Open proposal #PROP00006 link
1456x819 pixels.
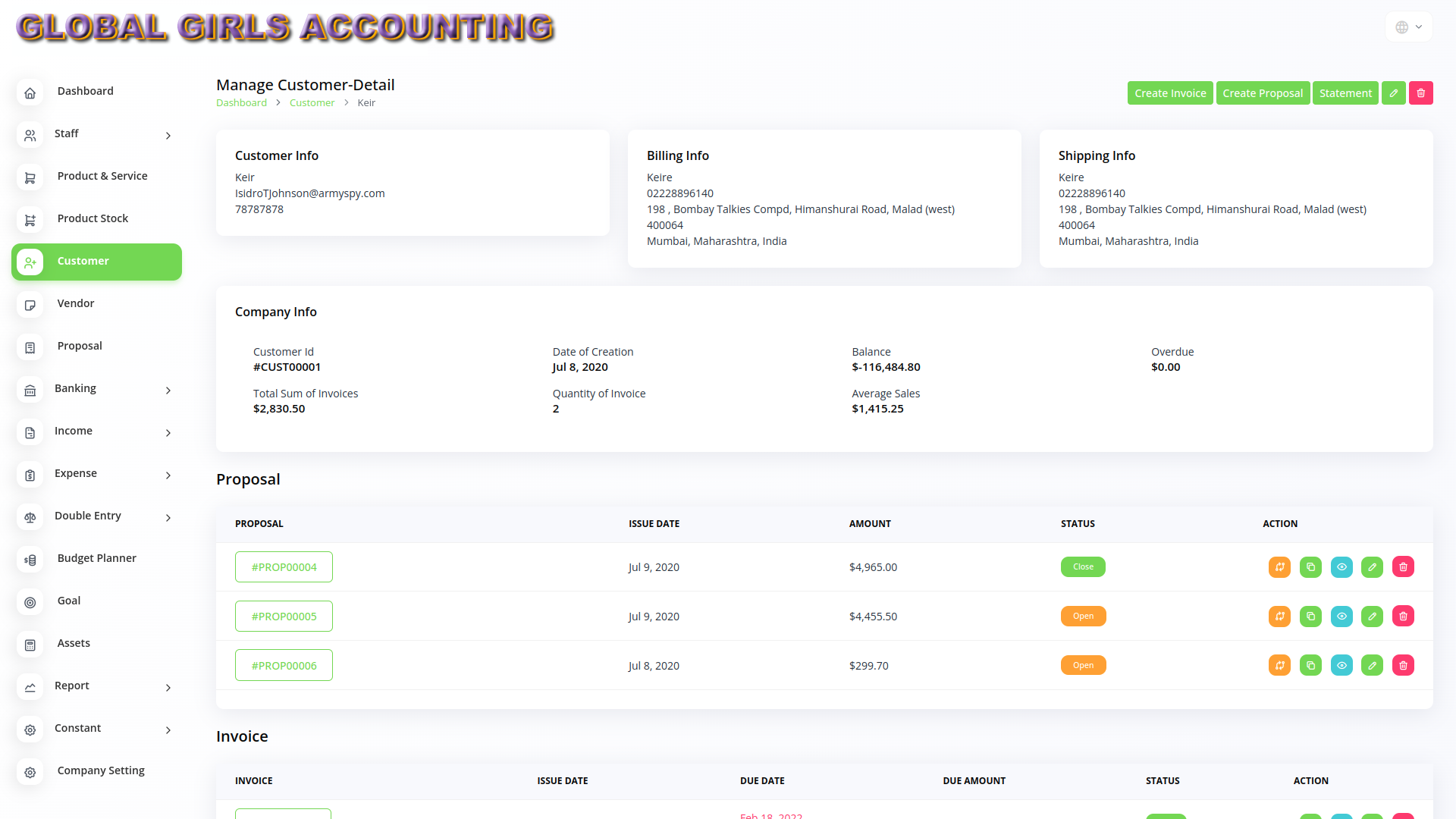click(x=284, y=666)
